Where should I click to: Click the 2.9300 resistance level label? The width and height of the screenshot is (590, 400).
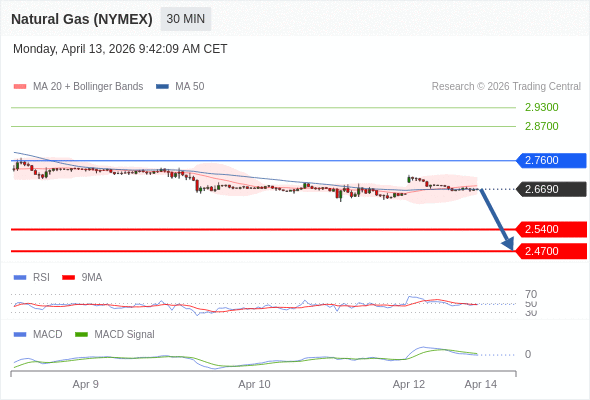tap(541, 107)
